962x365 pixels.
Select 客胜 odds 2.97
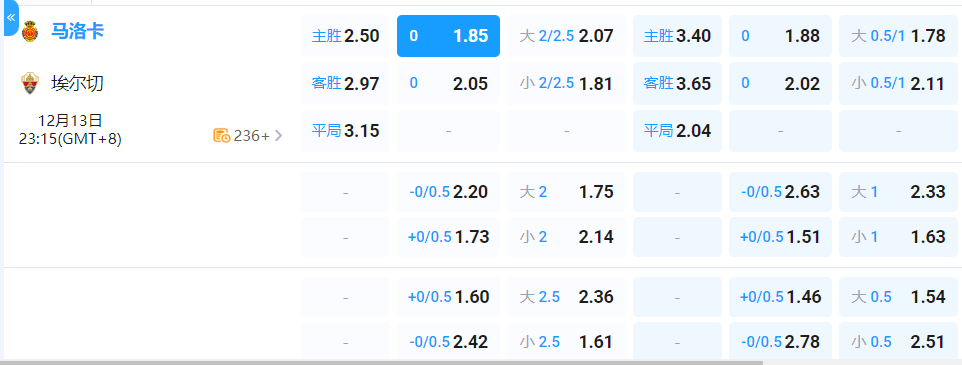pos(345,83)
